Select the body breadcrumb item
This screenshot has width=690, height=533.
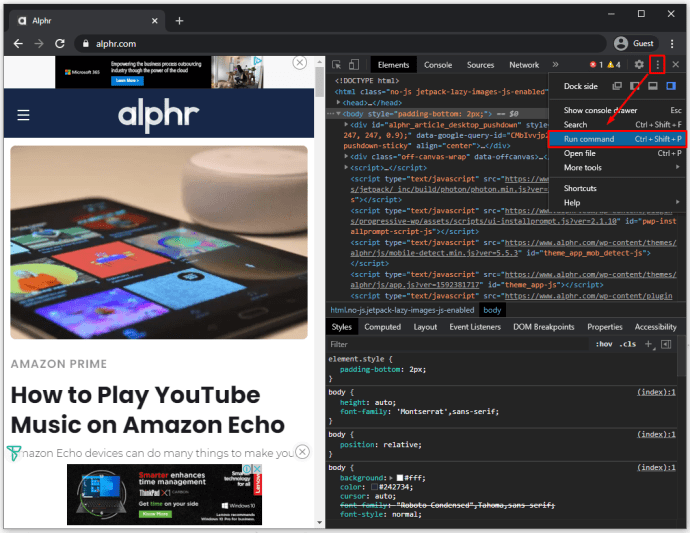492,310
